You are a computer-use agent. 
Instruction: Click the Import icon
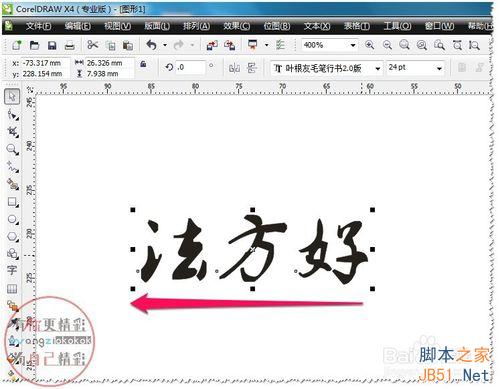[212, 45]
